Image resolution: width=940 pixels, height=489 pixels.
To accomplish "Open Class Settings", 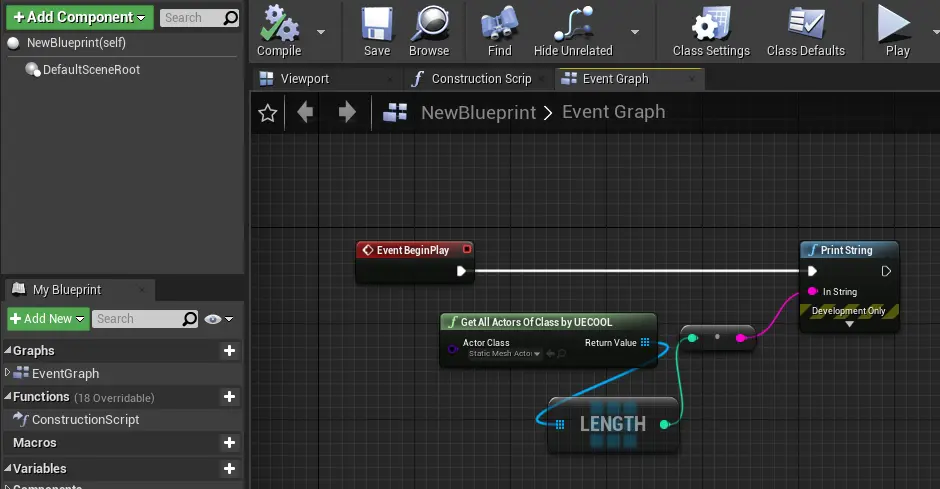I will click(x=711, y=31).
